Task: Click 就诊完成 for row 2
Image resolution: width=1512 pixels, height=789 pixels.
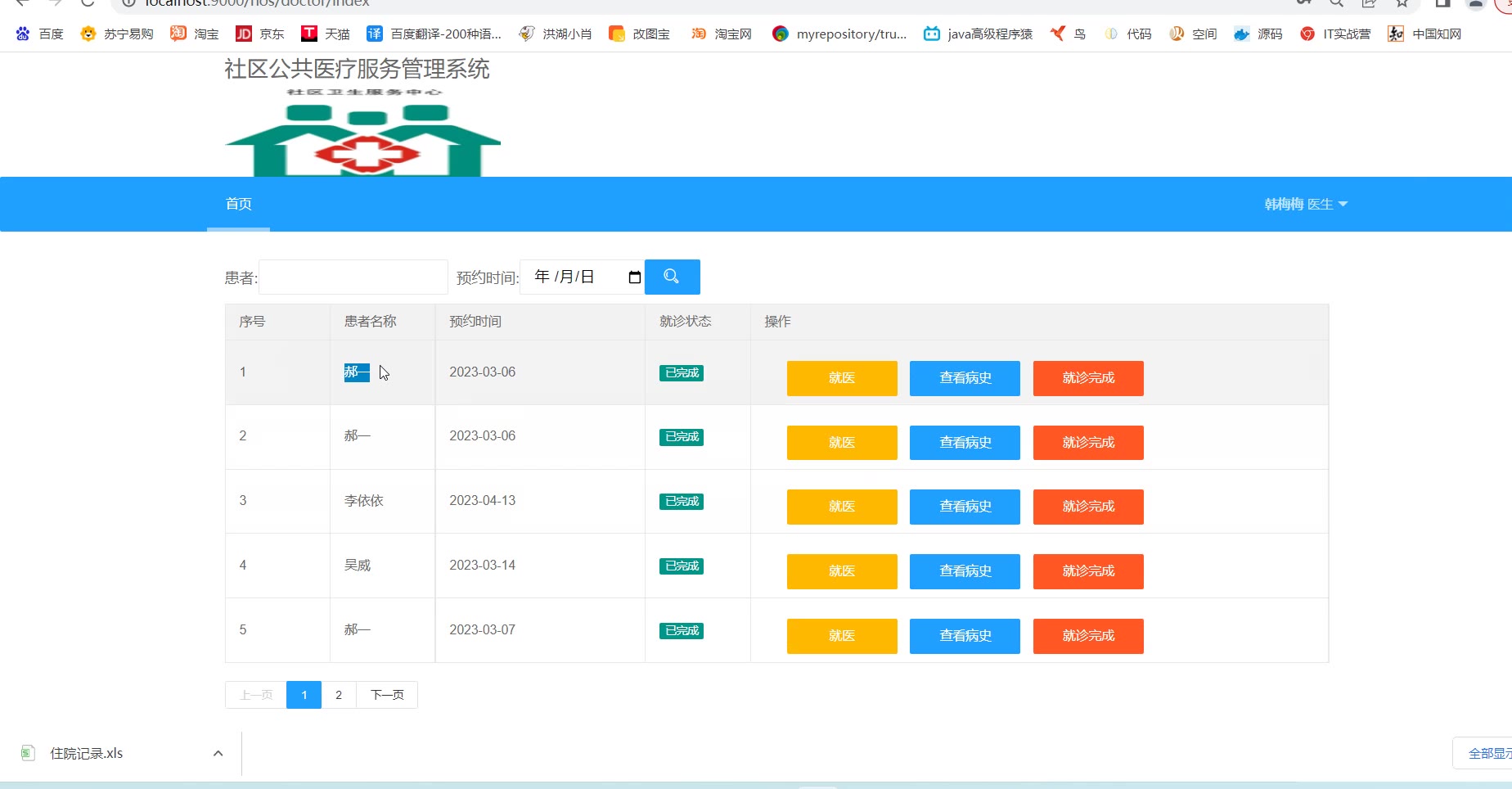Action: point(1088,443)
